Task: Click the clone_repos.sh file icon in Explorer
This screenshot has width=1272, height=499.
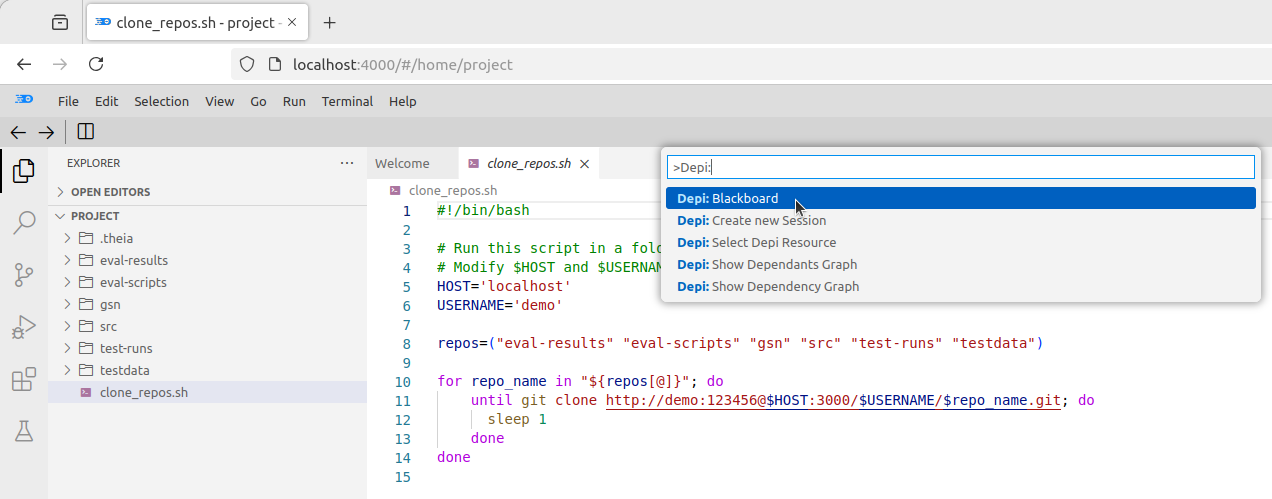Action: click(x=86, y=393)
